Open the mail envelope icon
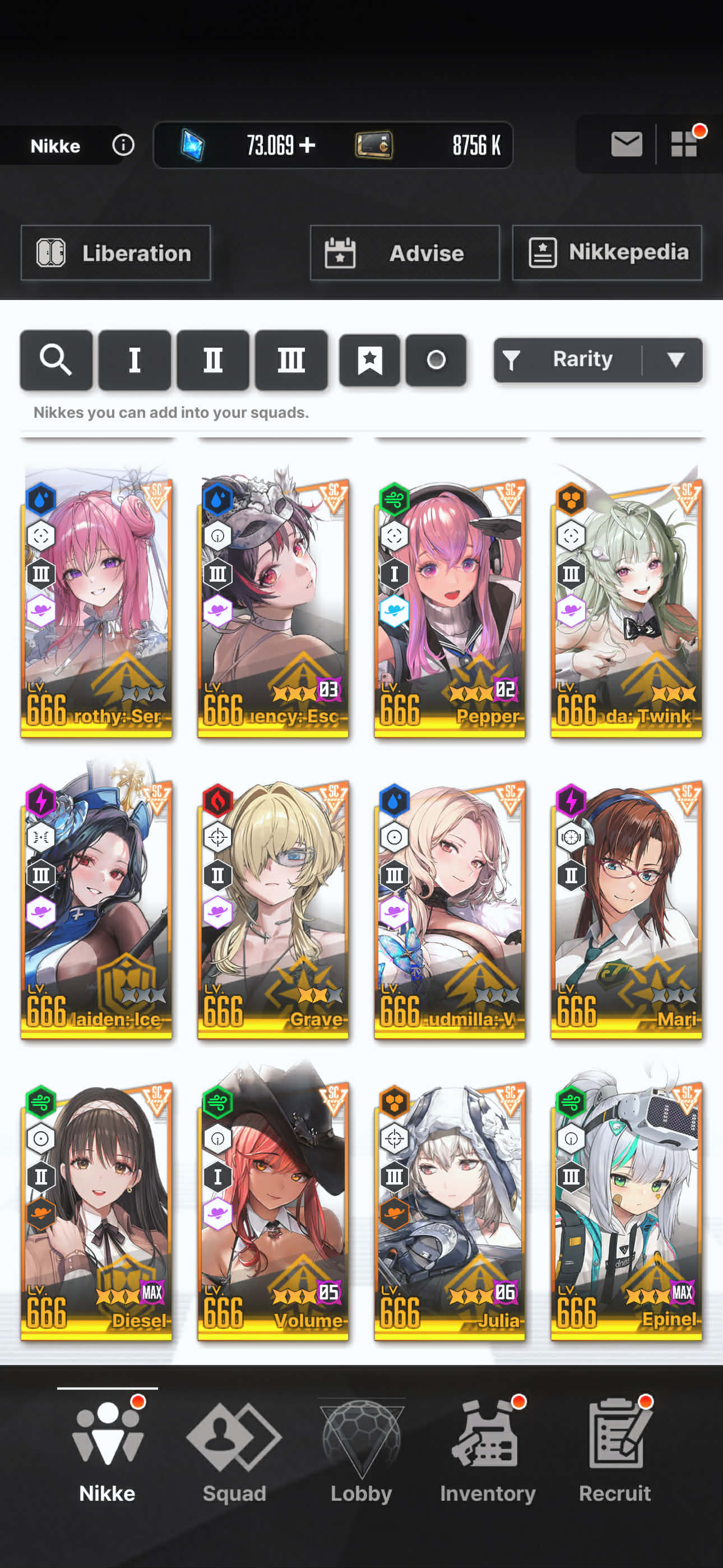The width and height of the screenshot is (723, 1568). coord(626,144)
